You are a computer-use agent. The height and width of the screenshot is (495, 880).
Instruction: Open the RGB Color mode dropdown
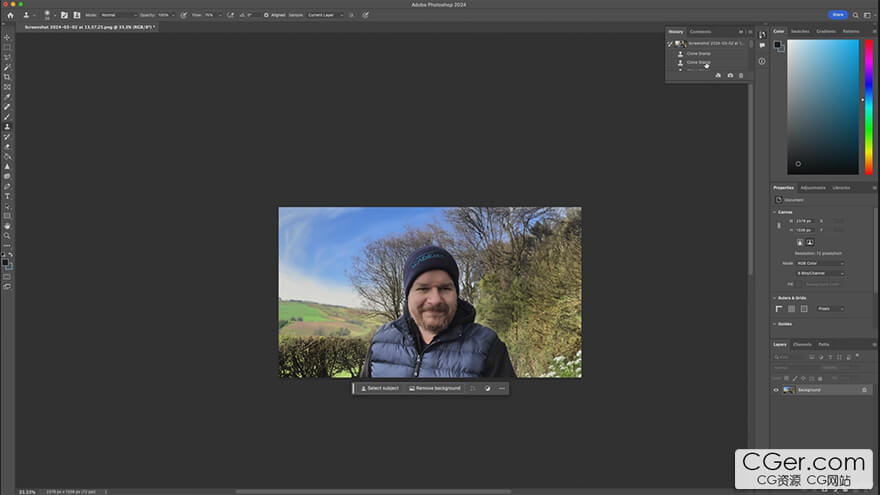tap(820, 263)
